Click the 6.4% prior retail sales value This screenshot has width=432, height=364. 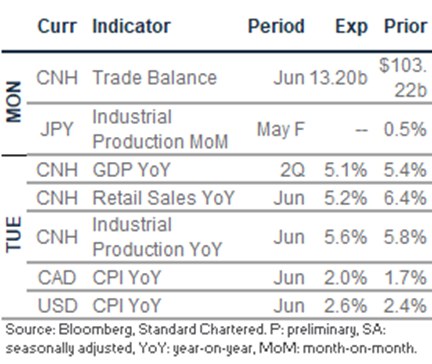pyautogui.click(x=405, y=198)
